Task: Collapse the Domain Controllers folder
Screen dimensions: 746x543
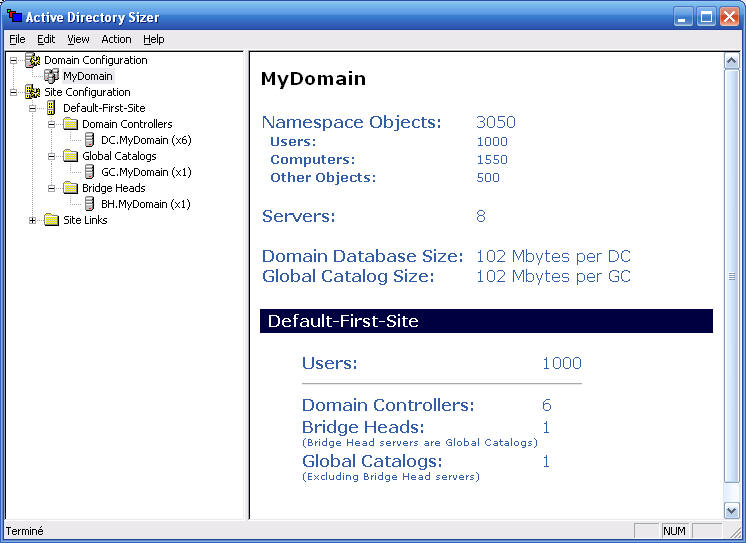Action: [x=52, y=124]
